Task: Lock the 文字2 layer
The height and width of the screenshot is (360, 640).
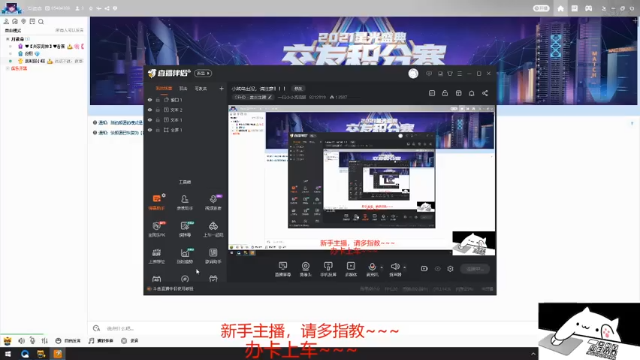Action: [158, 110]
